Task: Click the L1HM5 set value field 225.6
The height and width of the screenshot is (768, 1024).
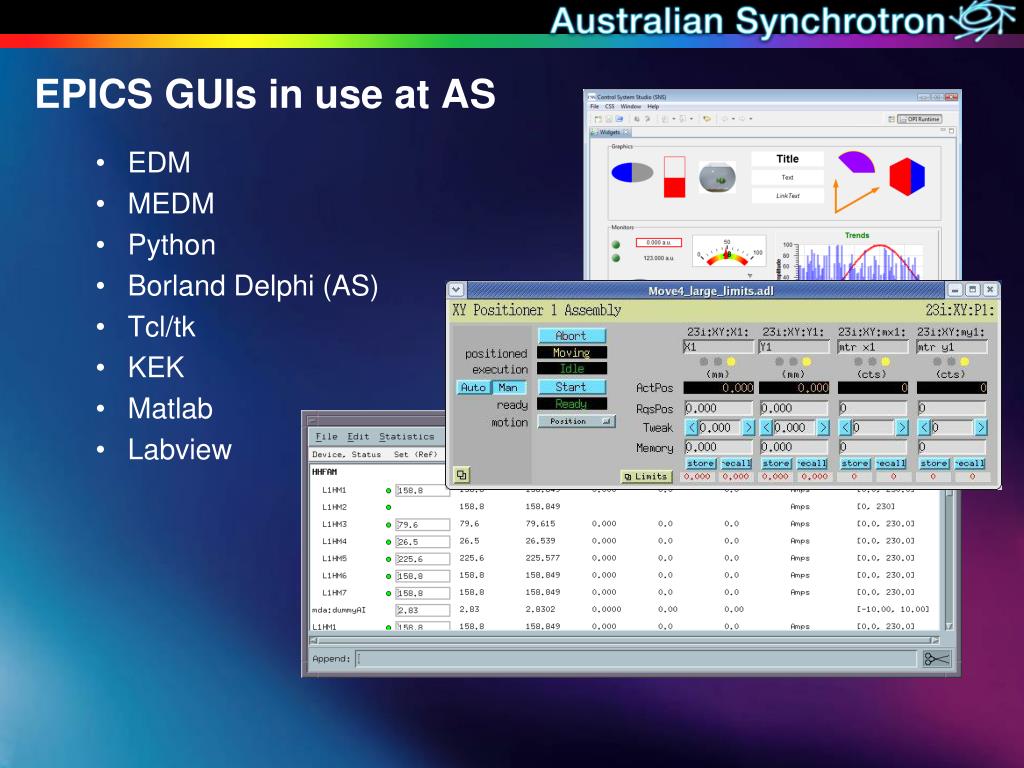Action: point(423,559)
